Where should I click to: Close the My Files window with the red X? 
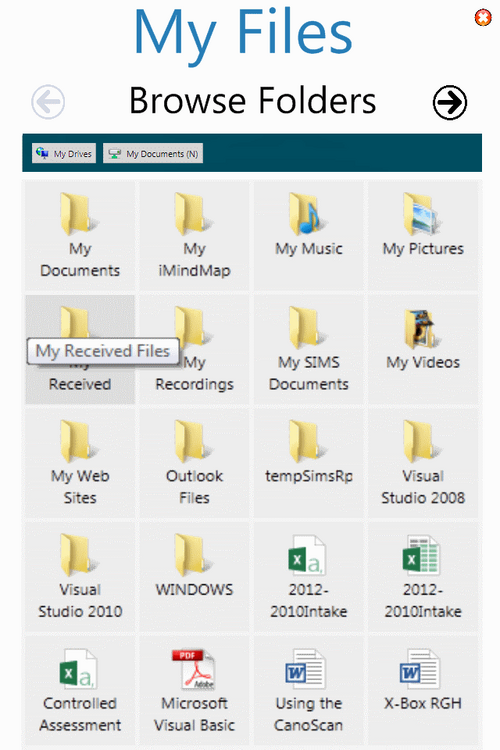[x=483, y=18]
